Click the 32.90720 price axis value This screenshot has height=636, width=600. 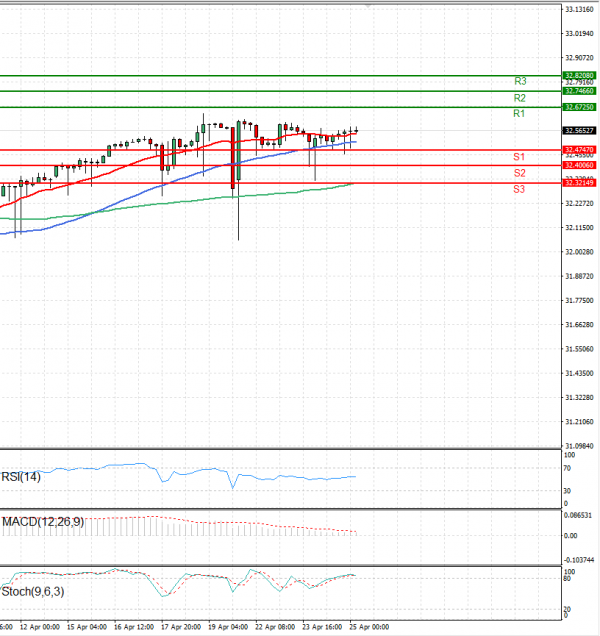click(579, 58)
